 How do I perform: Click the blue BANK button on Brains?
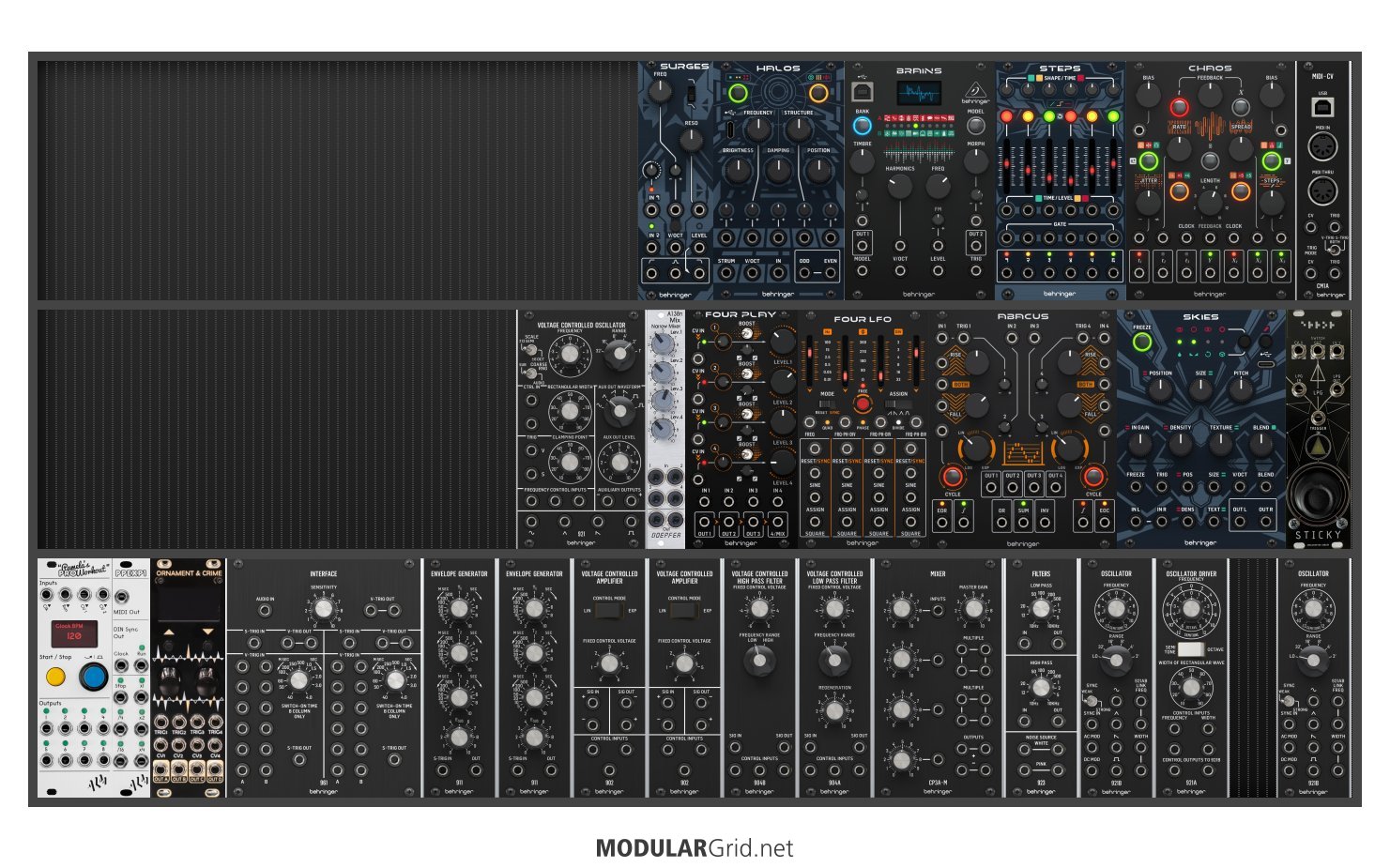862,126
